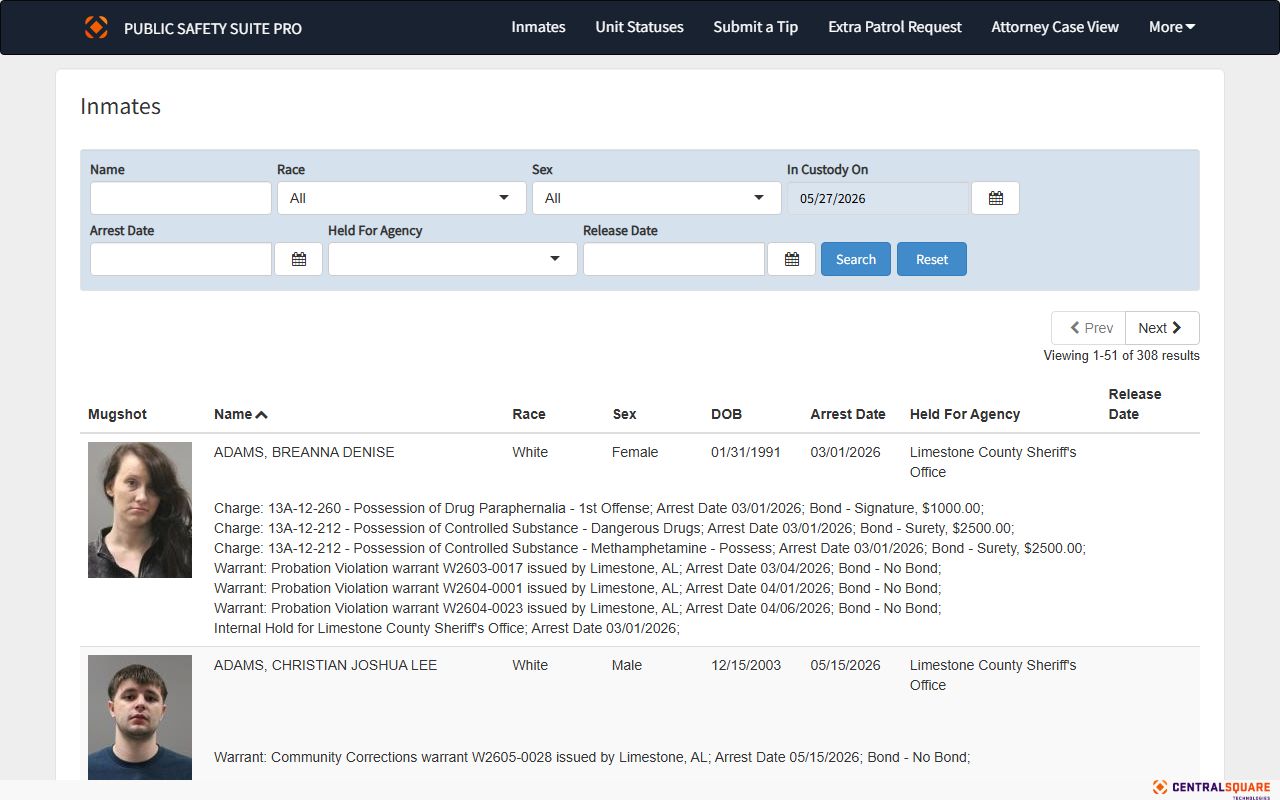
Task: Open Submit a Tip page
Action: 755,27
